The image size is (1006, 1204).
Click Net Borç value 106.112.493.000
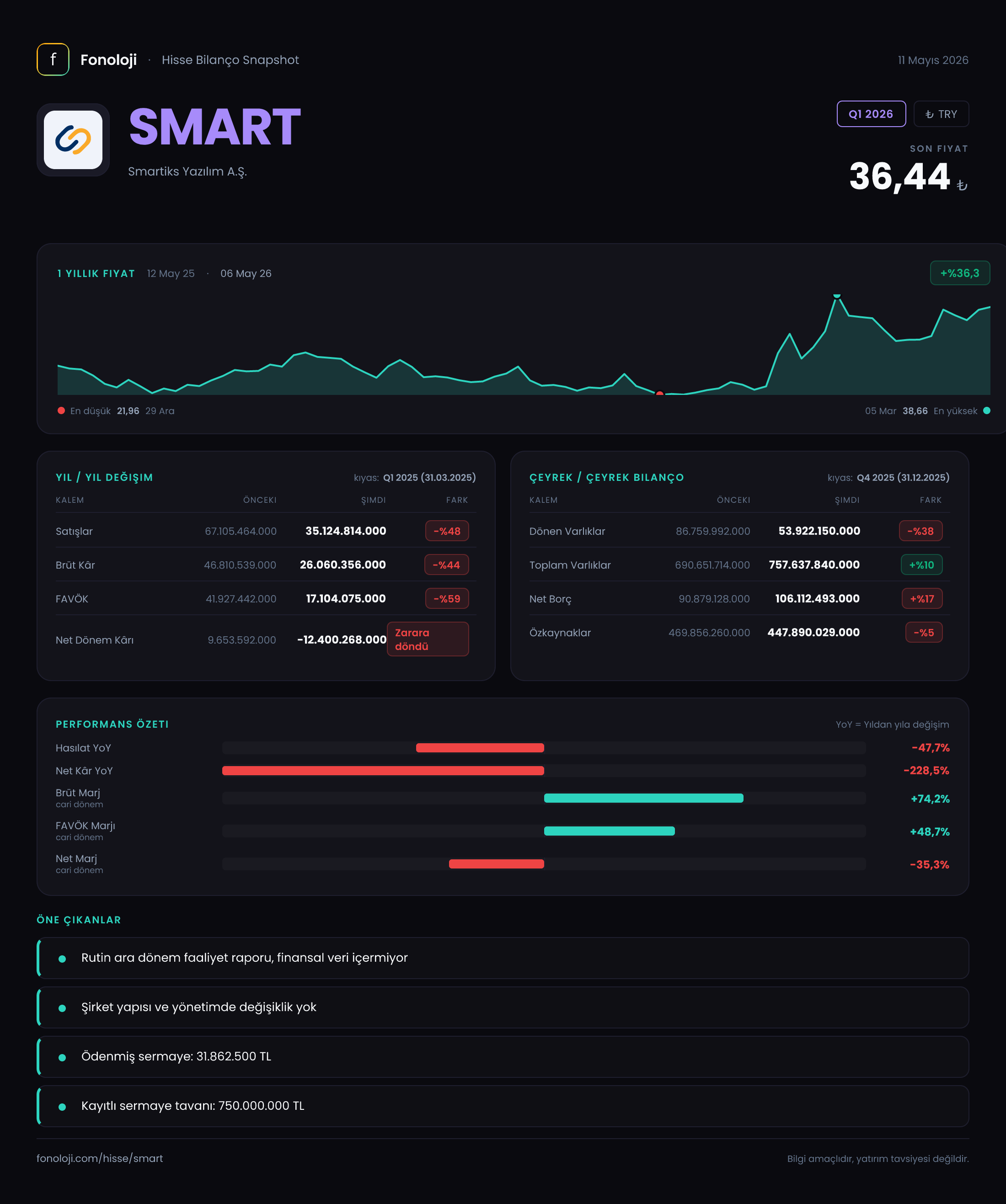pyautogui.click(x=817, y=598)
